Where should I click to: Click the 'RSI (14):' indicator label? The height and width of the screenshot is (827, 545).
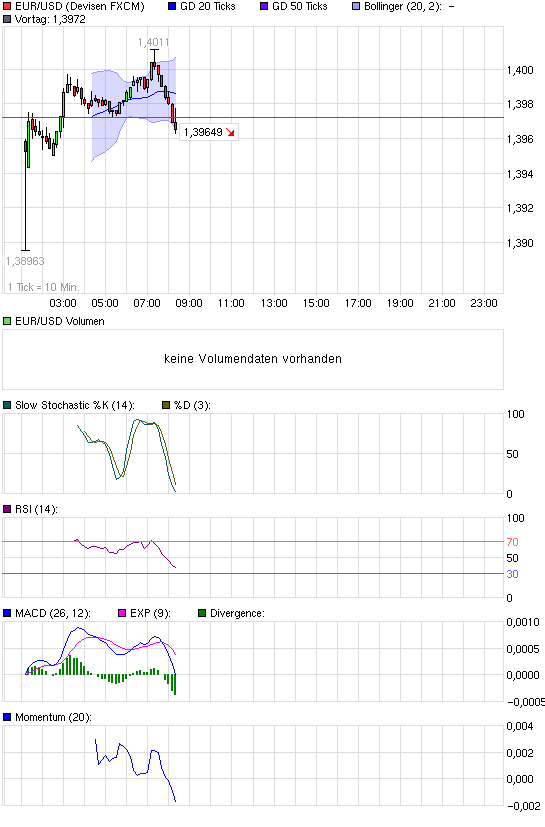(36, 509)
